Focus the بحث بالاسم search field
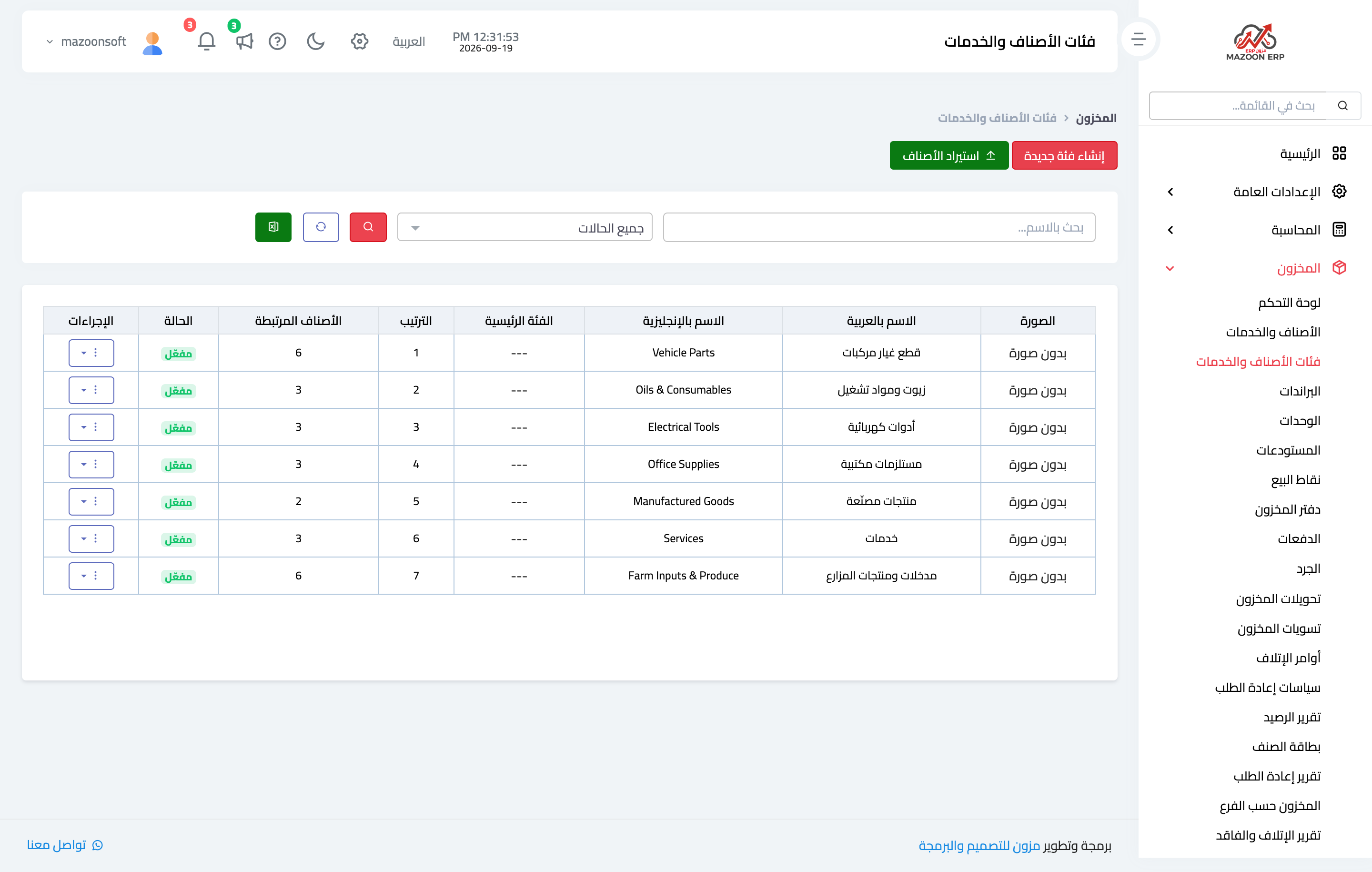Screen dimensions: 1372x872 [x=879, y=227]
